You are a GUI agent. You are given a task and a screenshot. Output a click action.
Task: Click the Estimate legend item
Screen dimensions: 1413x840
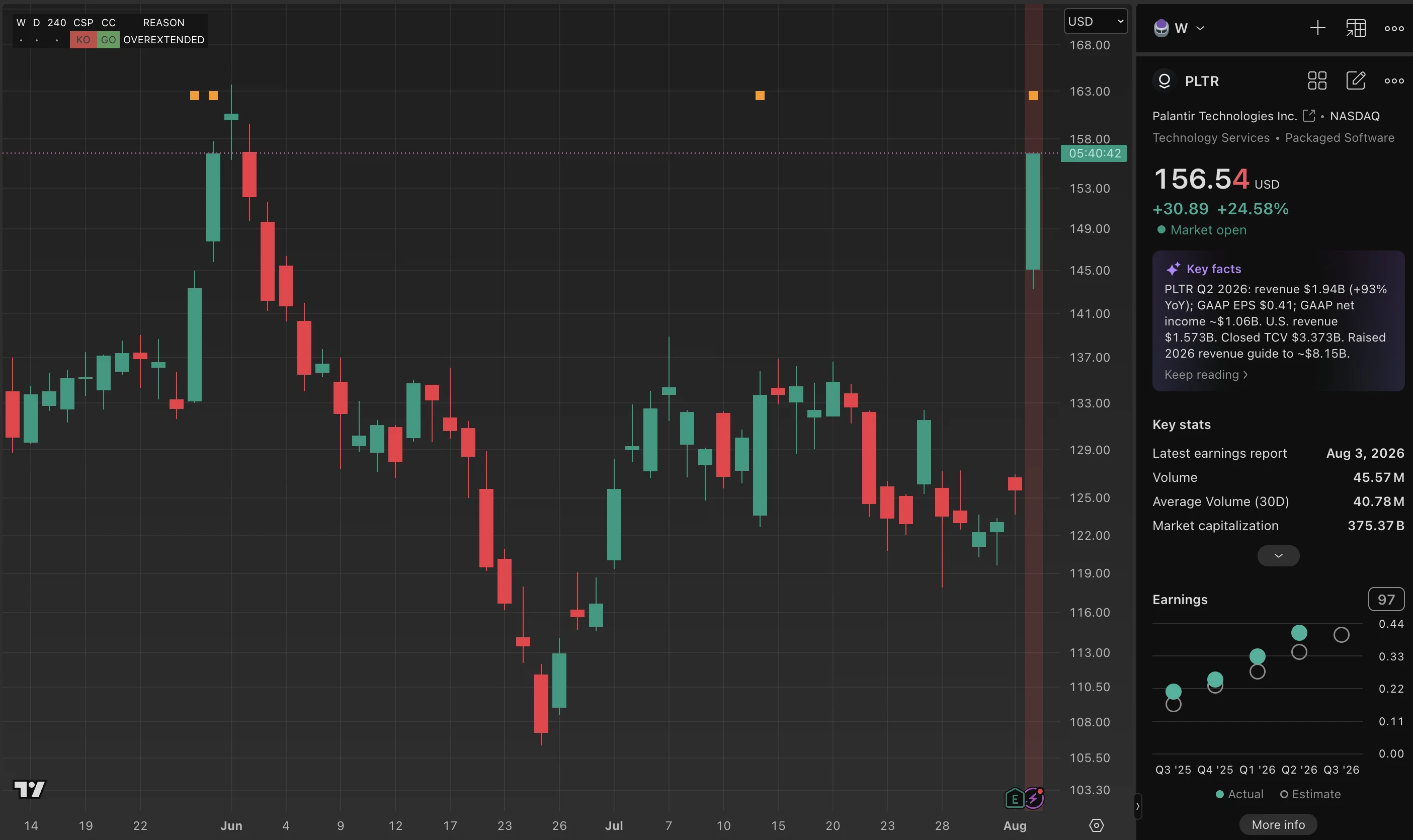[1310, 794]
